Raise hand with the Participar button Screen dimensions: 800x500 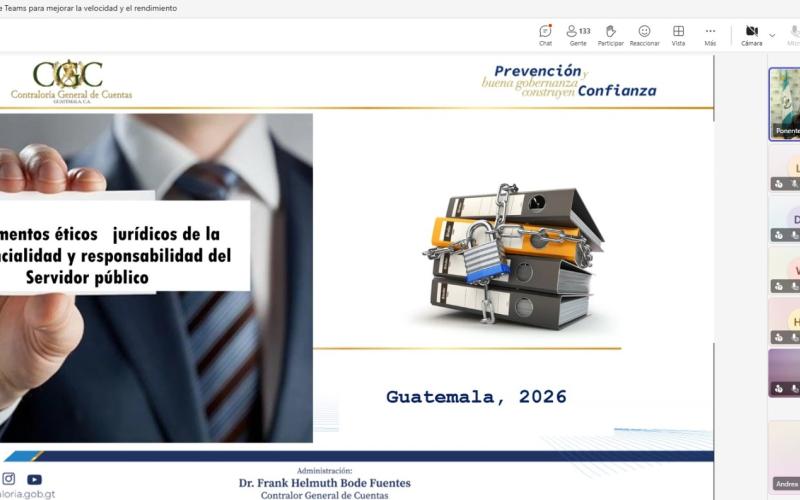tap(611, 36)
